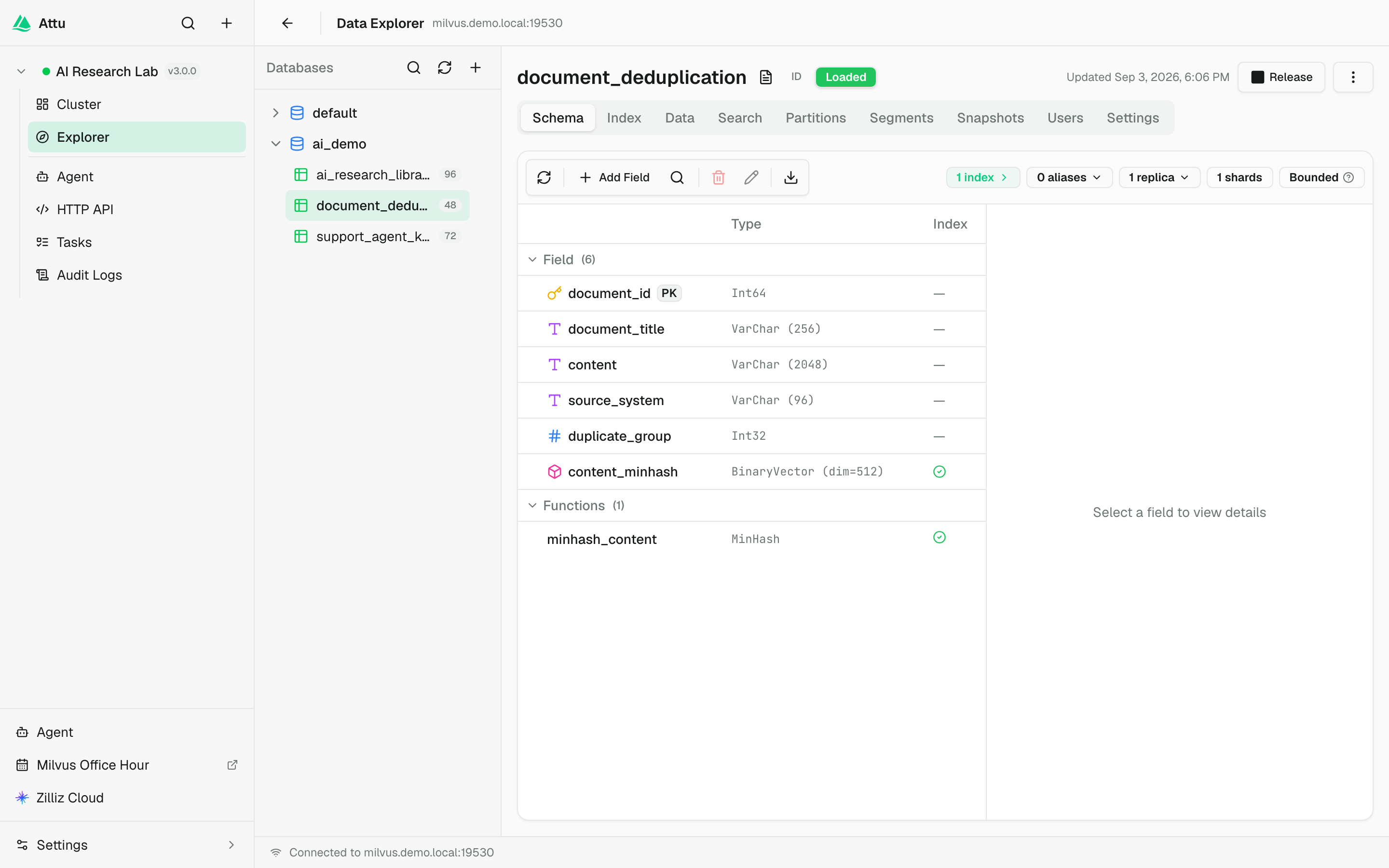The width and height of the screenshot is (1389, 868).
Task: Click the Zilliz Cloud star icon
Action: click(22, 798)
